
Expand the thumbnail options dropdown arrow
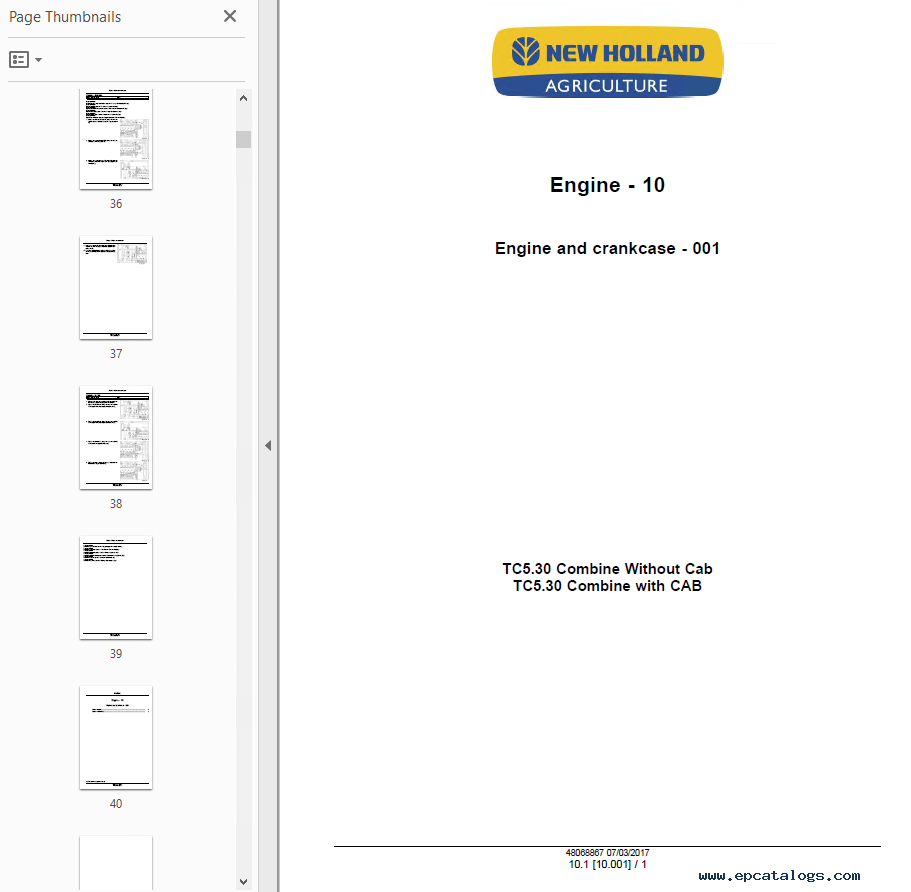click(x=38, y=59)
